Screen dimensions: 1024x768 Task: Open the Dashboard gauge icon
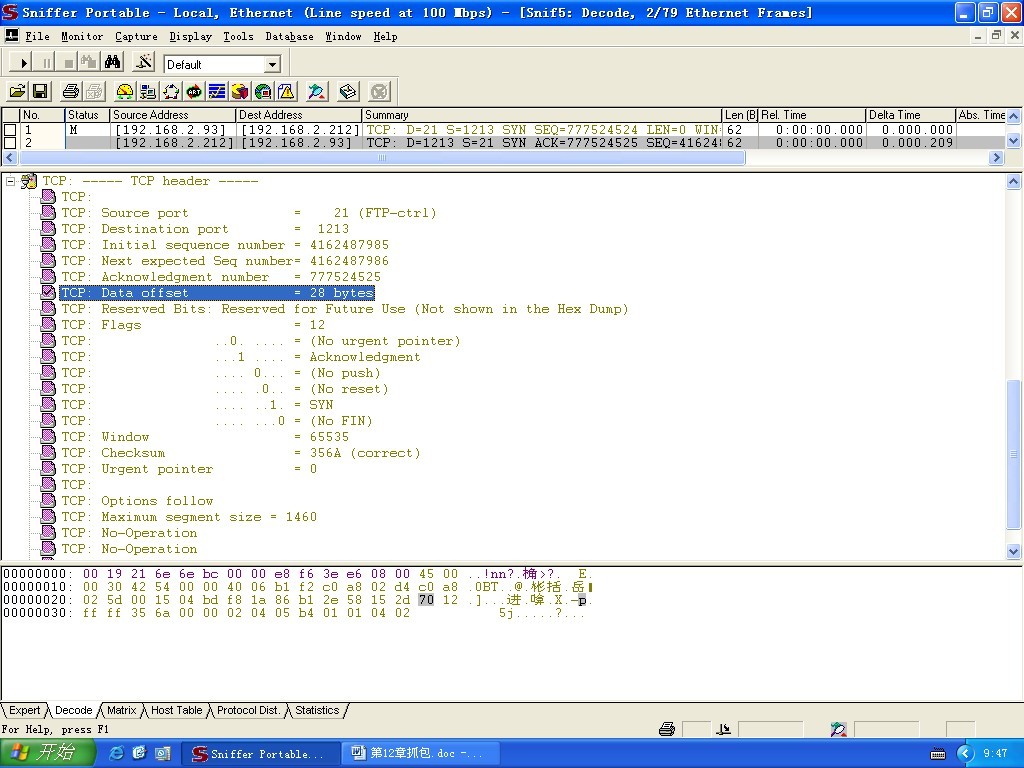[124, 91]
